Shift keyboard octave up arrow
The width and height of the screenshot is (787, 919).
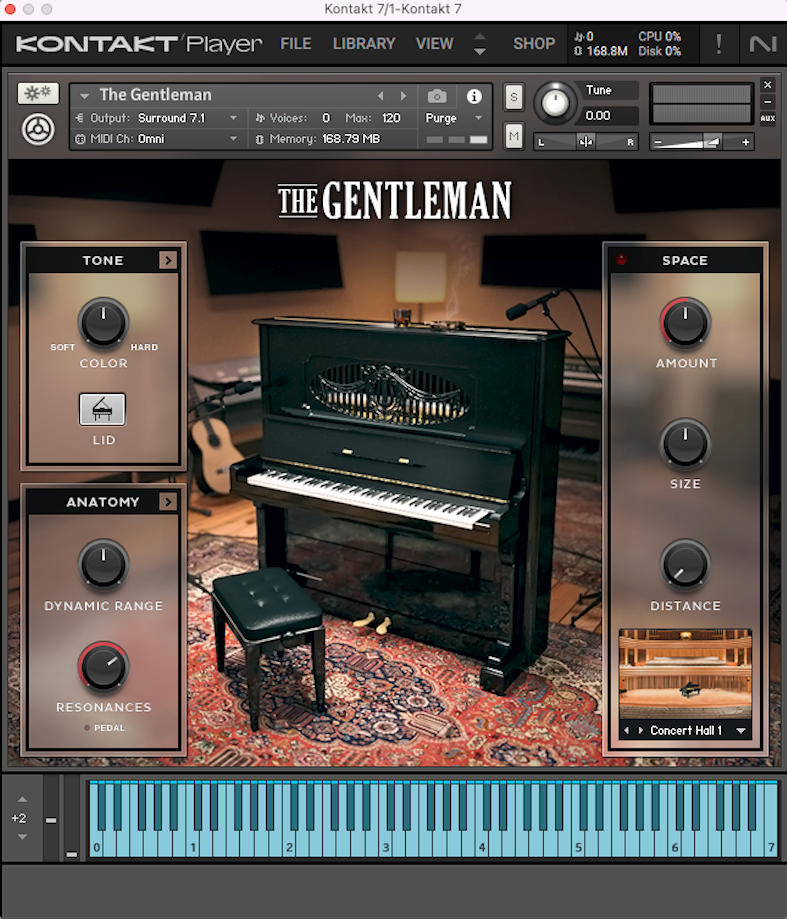(x=22, y=799)
